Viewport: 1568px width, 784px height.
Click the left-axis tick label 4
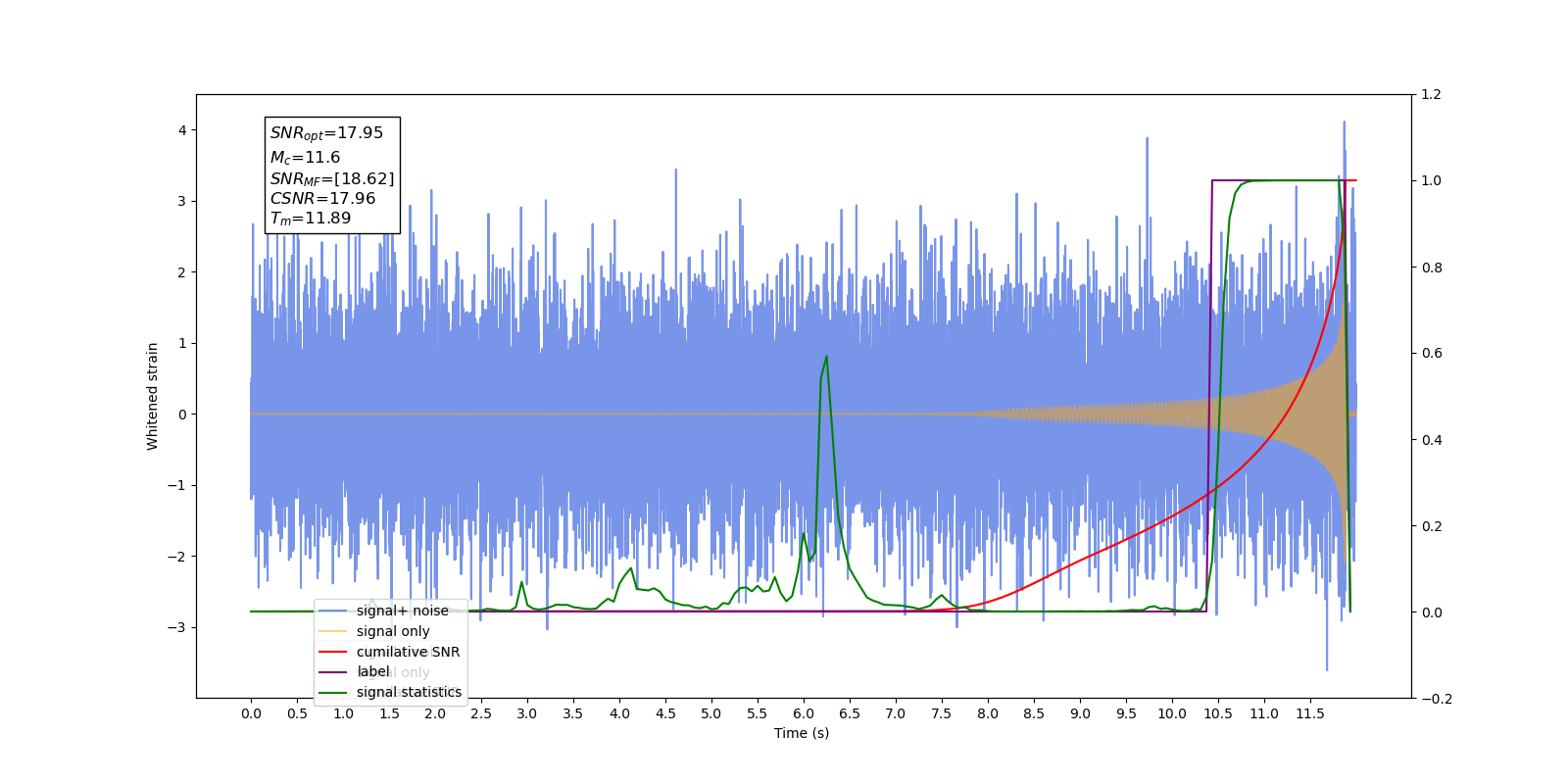pos(182,130)
